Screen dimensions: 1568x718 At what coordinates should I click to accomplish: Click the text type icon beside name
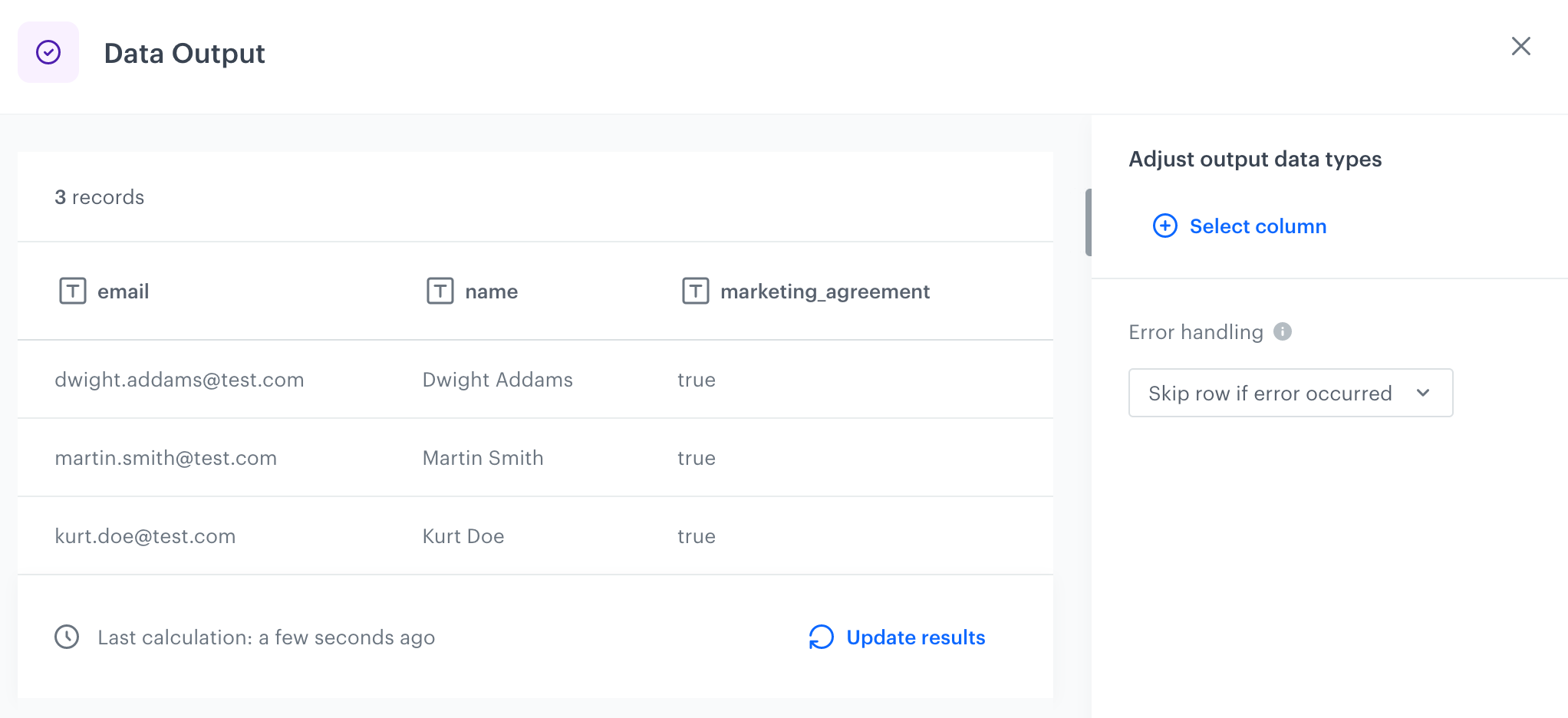point(440,291)
